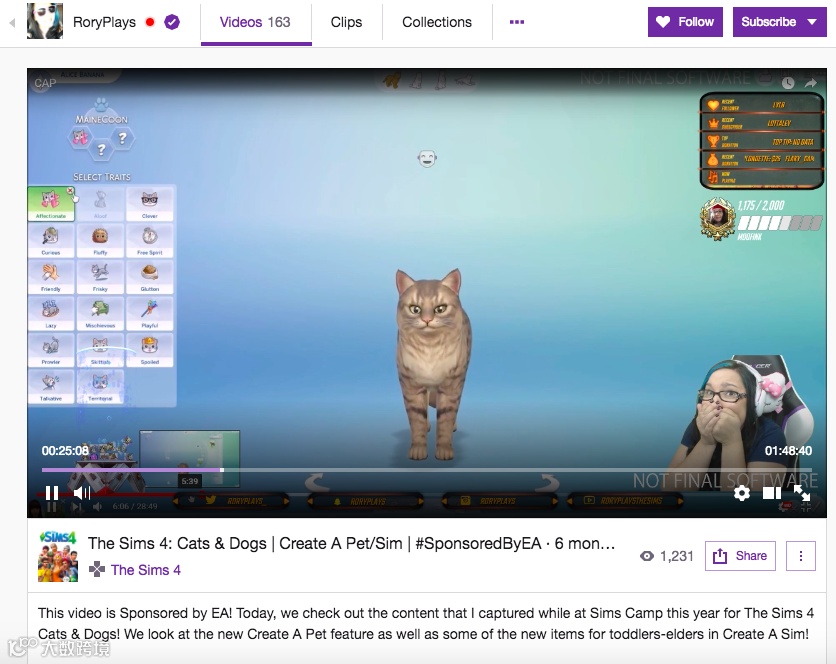
Task: Click the RoryPlays channel avatar
Action: pyautogui.click(x=44, y=21)
